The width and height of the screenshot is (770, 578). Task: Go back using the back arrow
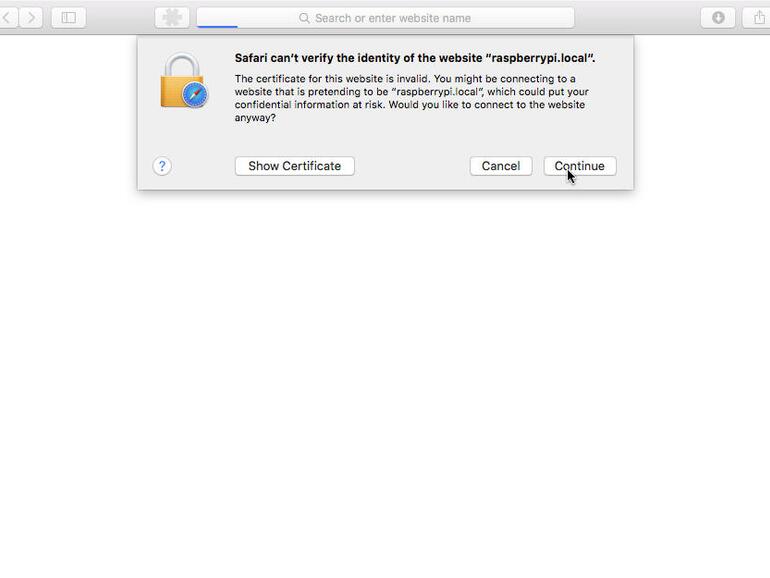(x=8, y=18)
